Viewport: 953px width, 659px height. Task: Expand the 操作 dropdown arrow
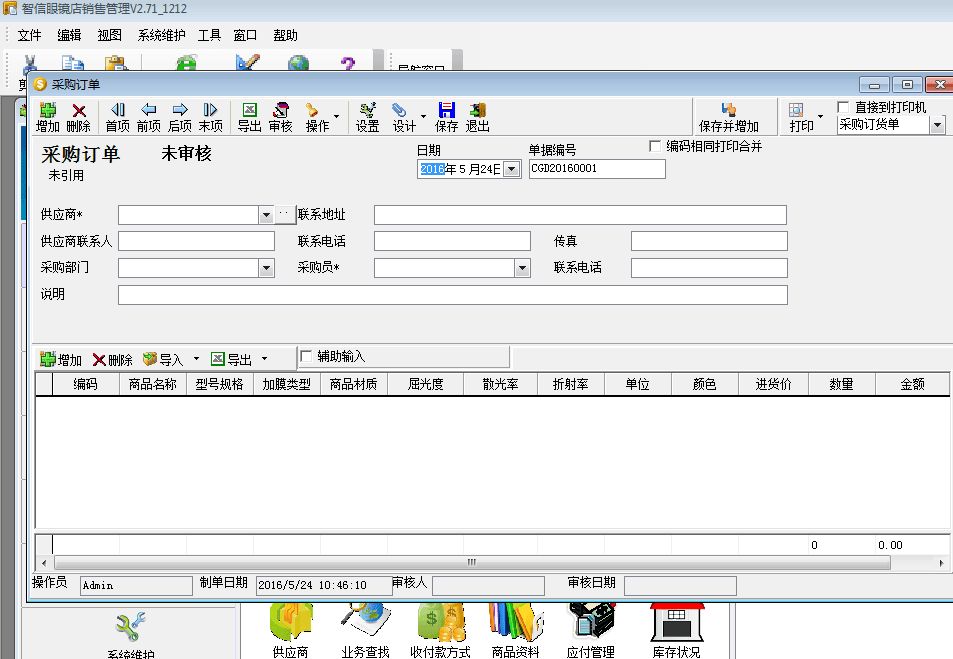(336, 116)
